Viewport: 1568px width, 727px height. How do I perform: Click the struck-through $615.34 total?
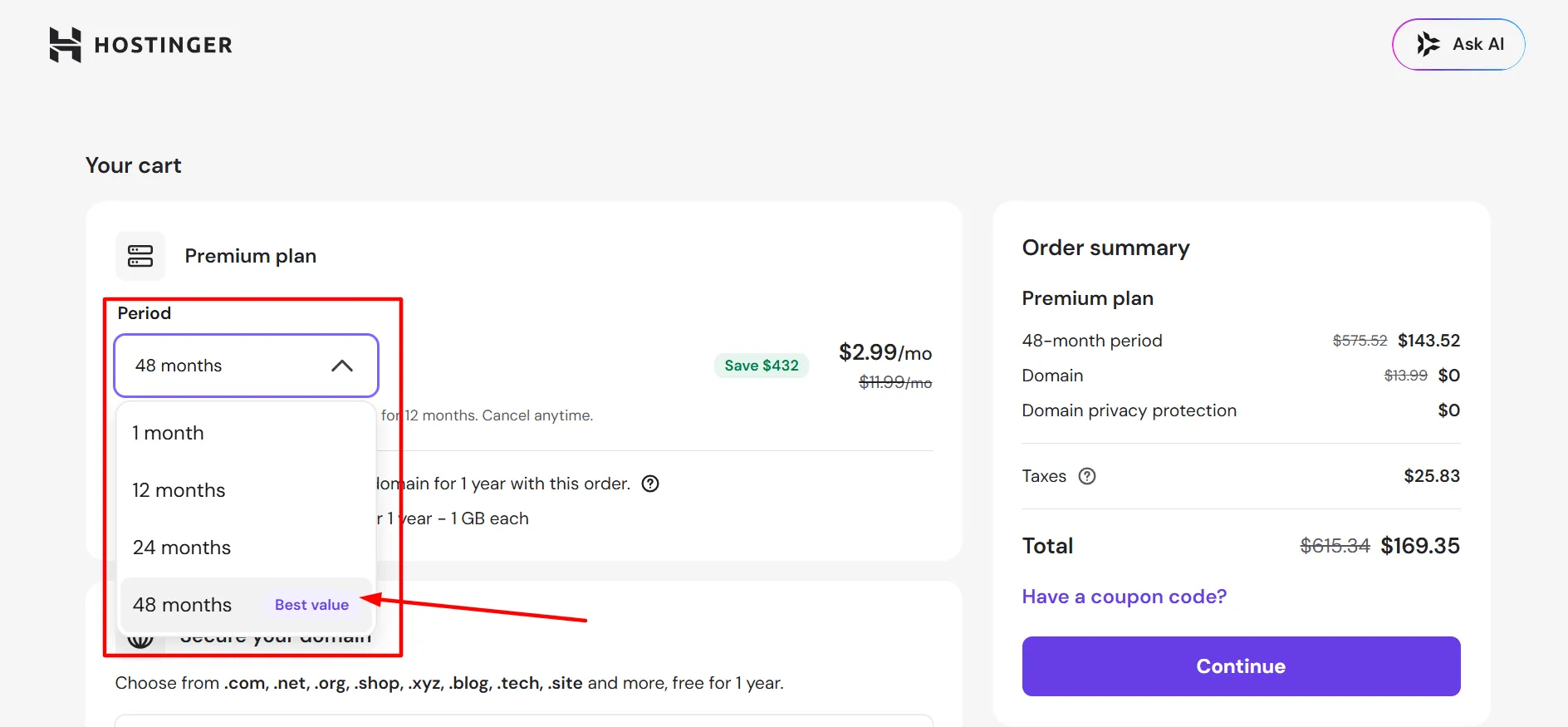coord(1335,546)
